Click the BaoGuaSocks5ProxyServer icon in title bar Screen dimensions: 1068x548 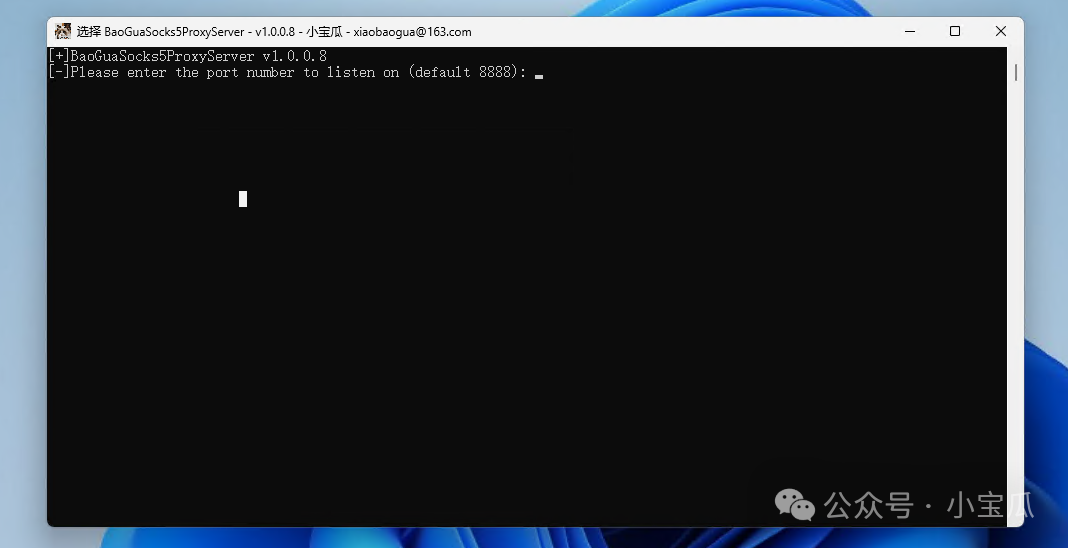(63, 32)
